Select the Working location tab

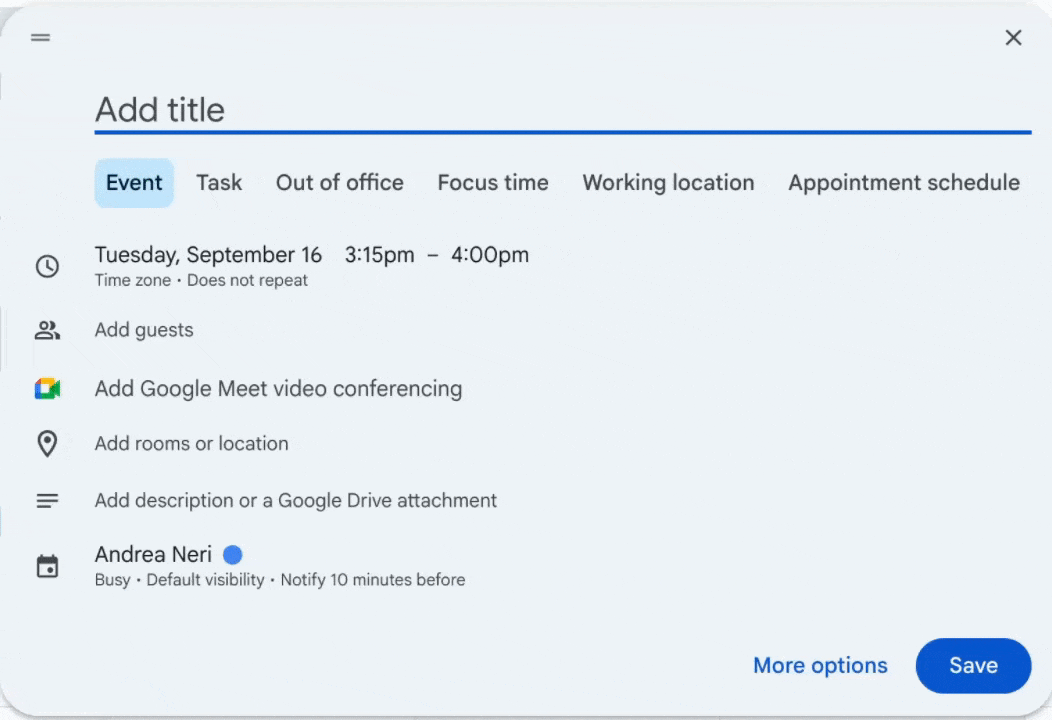pos(668,183)
